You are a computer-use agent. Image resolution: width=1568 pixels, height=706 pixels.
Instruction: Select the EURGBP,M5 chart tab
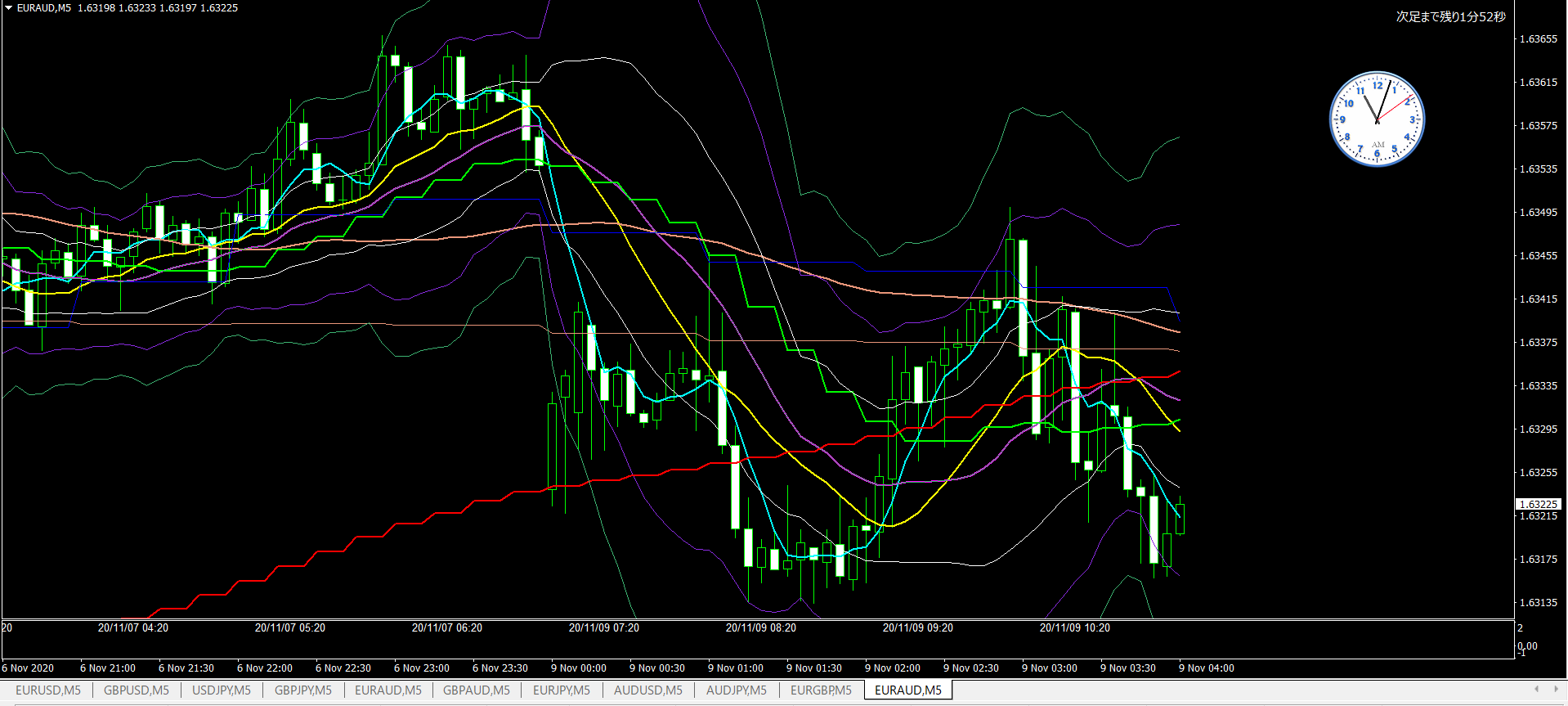(821, 690)
